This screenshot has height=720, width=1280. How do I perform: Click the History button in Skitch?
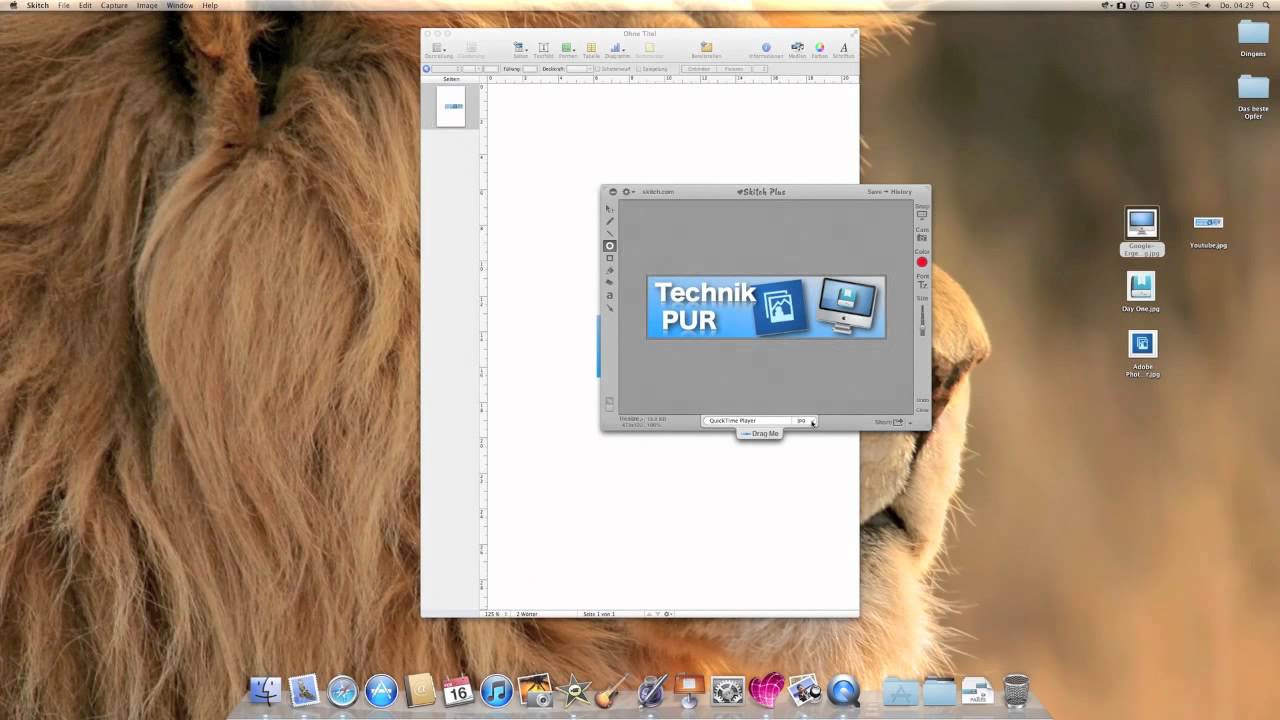coord(901,192)
